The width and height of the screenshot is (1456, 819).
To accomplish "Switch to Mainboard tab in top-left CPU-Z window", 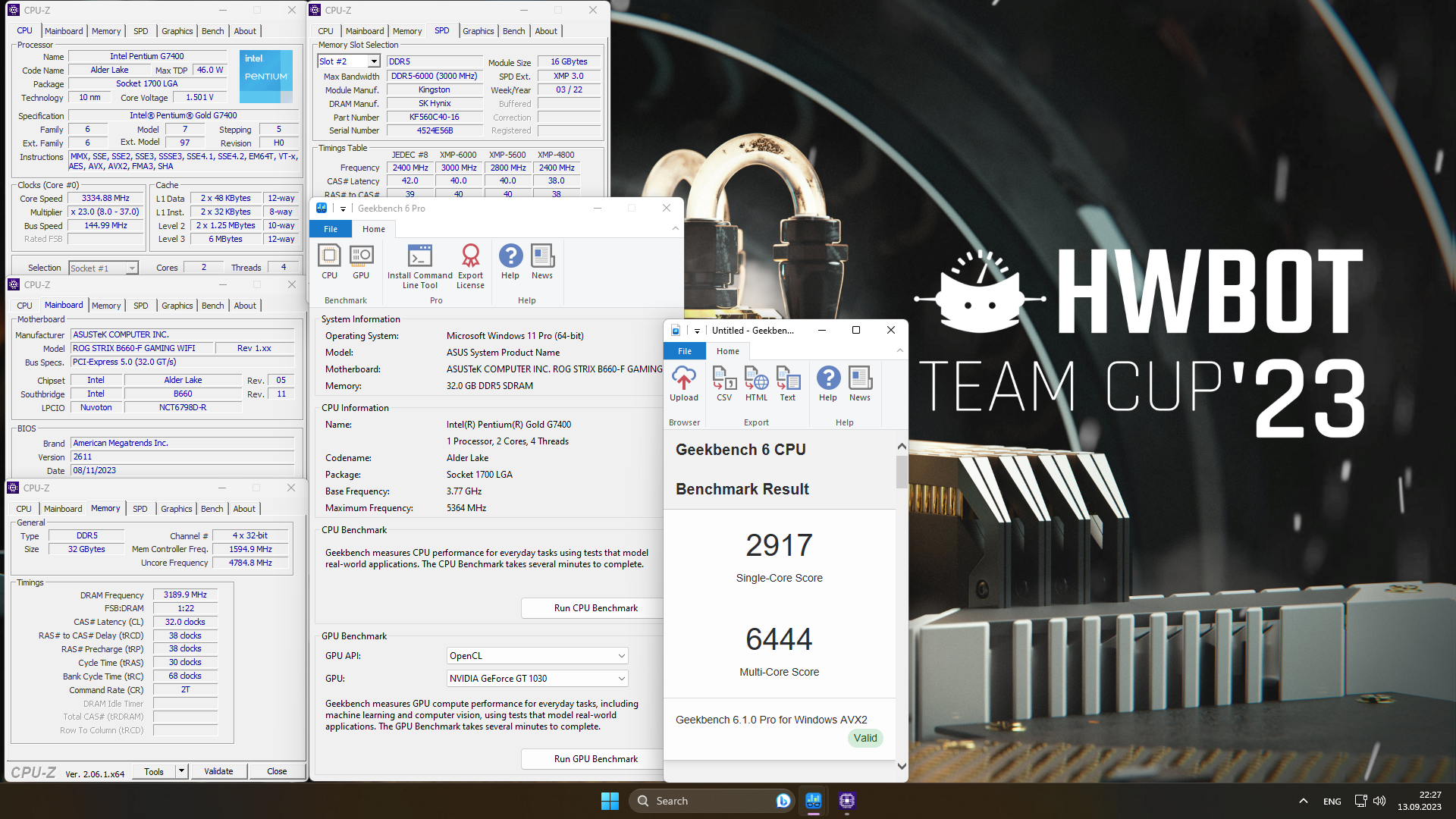I will (x=64, y=31).
